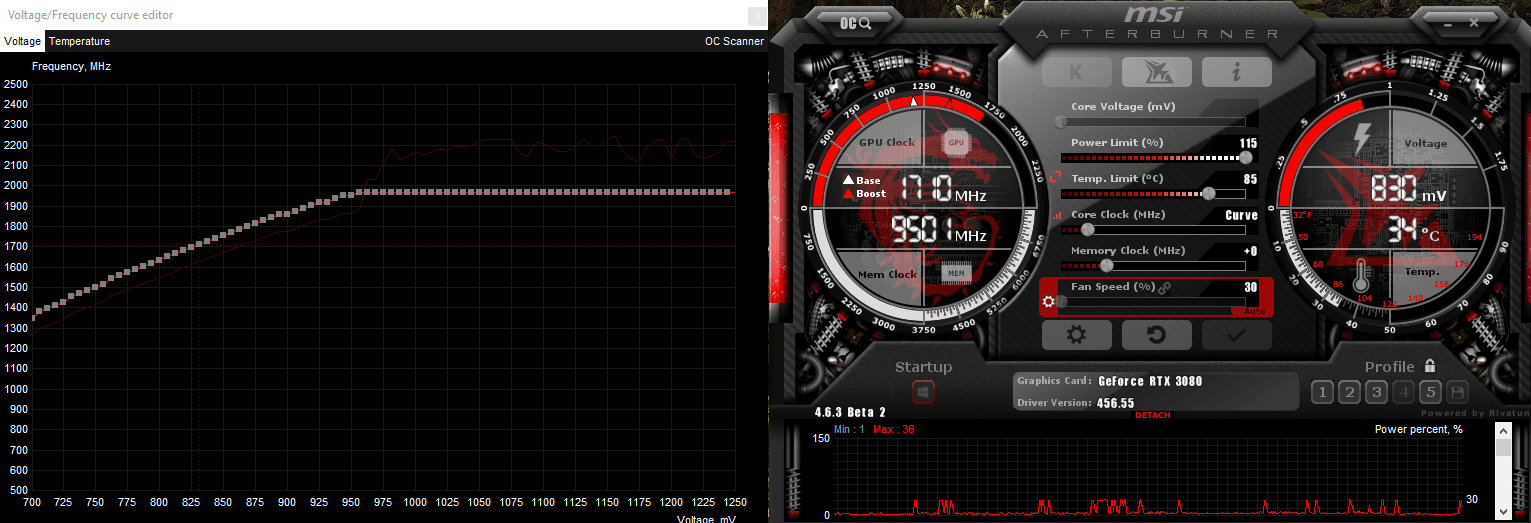Load profile slot 2
This screenshot has height=523, width=1531.
[x=1350, y=392]
